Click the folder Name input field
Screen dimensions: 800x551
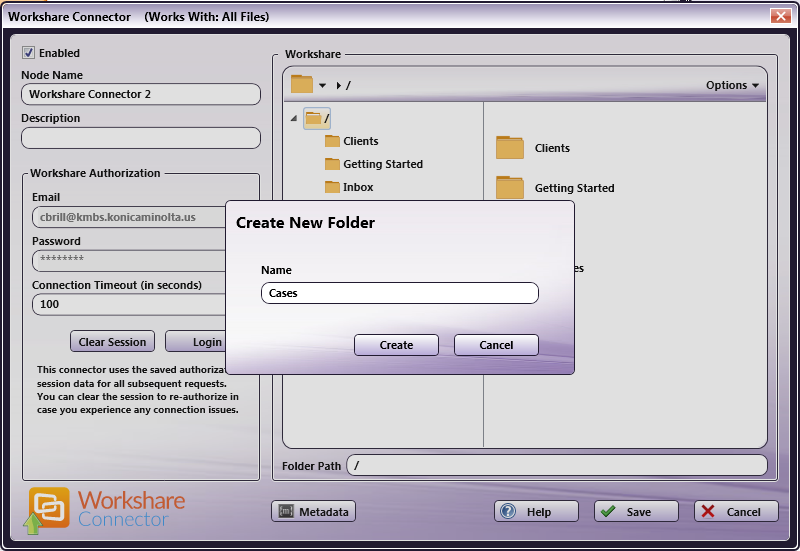[x=399, y=293]
